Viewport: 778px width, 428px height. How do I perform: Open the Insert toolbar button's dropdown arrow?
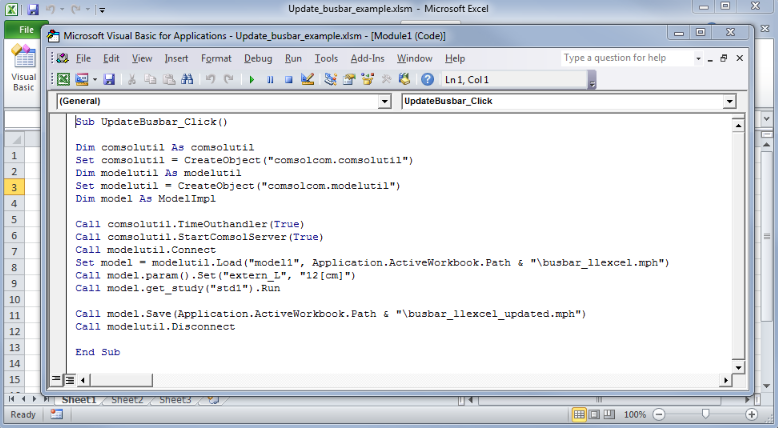[x=96, y=79]
